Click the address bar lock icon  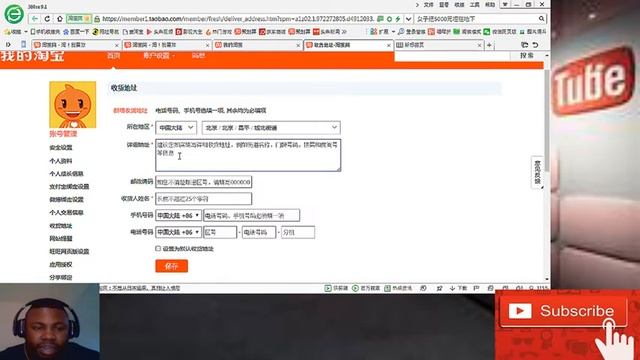[x=97, y=19]
